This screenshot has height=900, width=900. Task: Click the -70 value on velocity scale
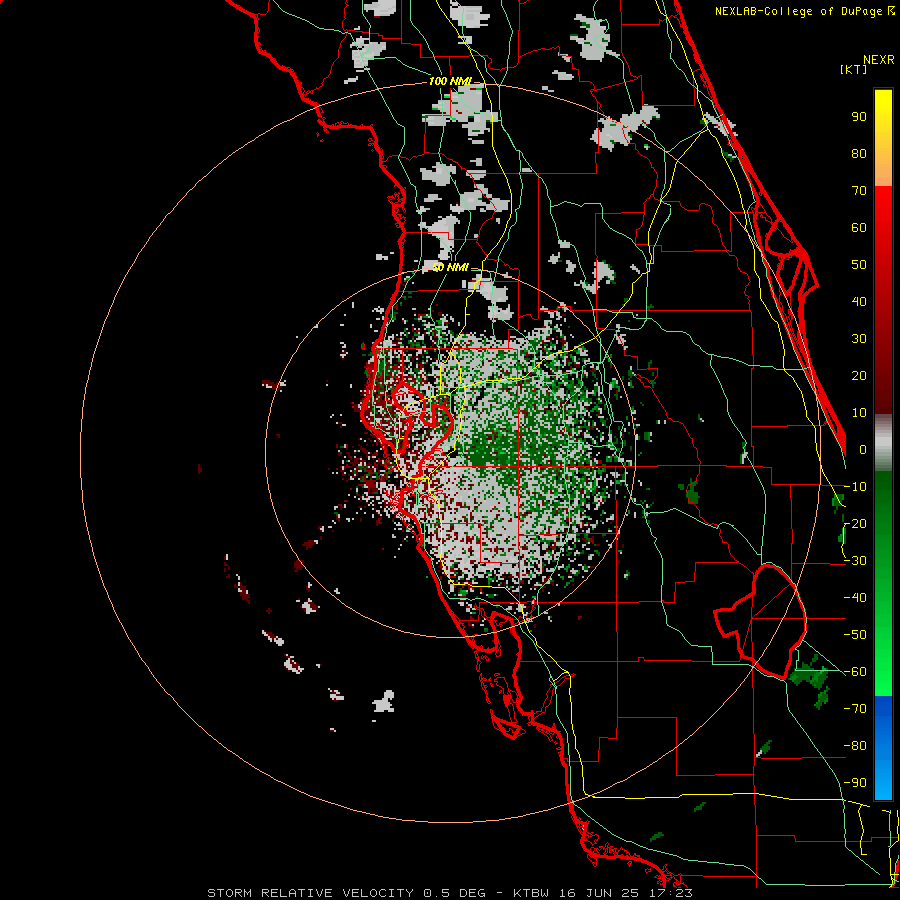click(x=855, y=709)
